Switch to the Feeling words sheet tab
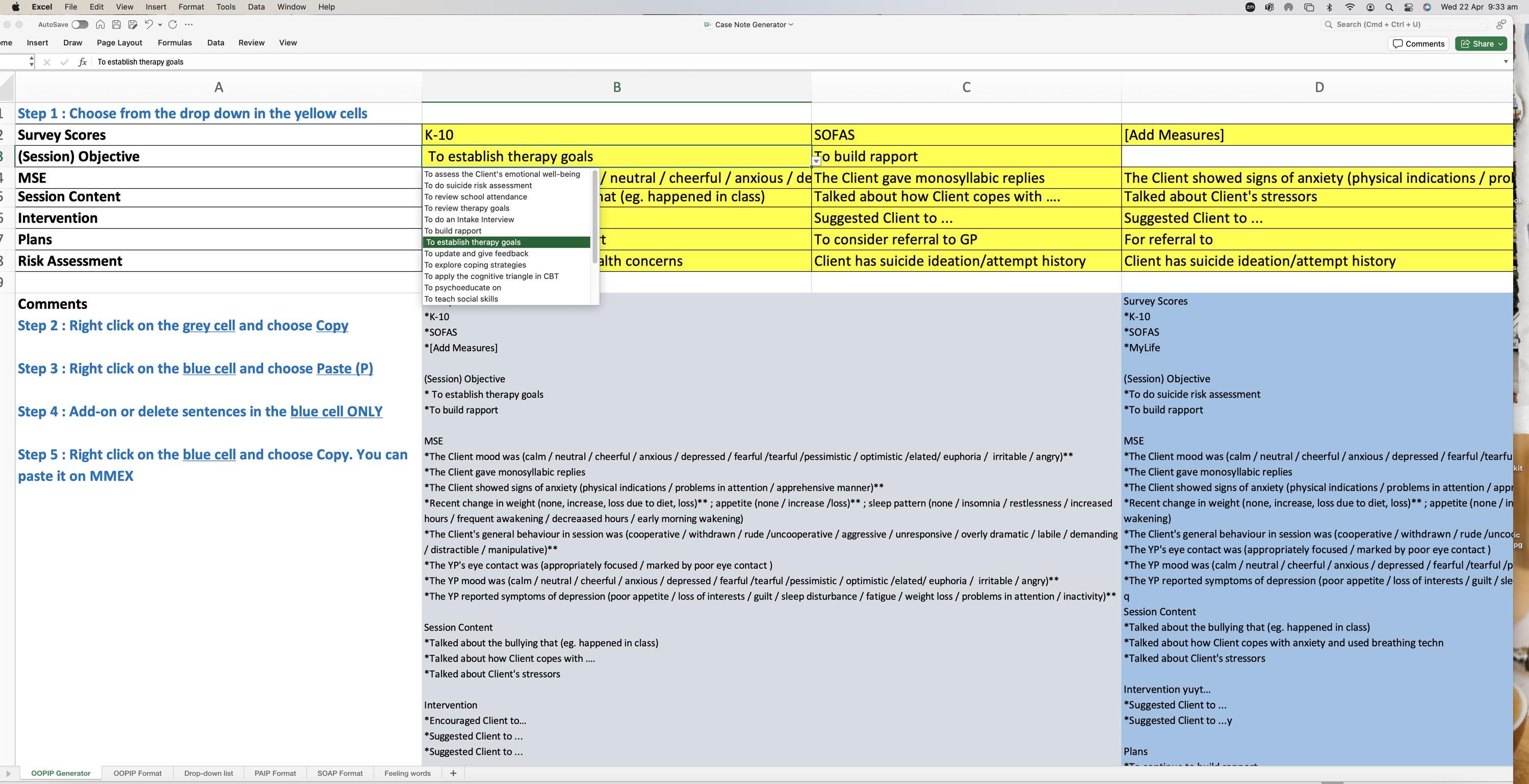The height and width of the screenshot is (784, 1529). pyautogui.click(x=407, y=773)
